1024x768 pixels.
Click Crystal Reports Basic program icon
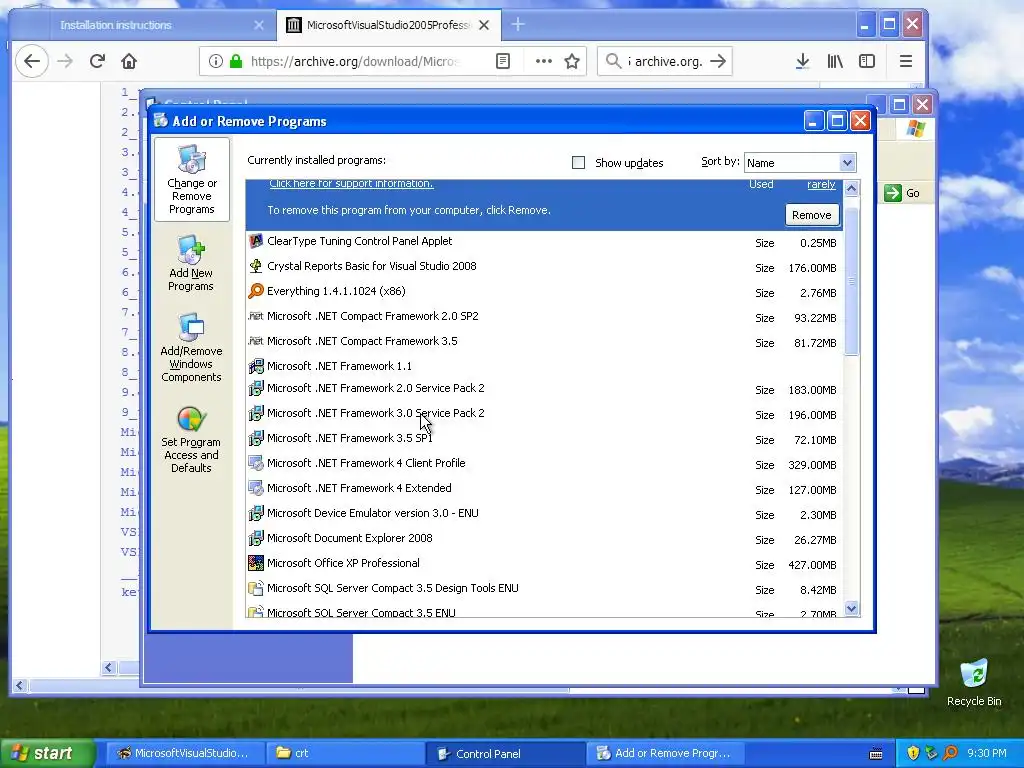point(256,266)
